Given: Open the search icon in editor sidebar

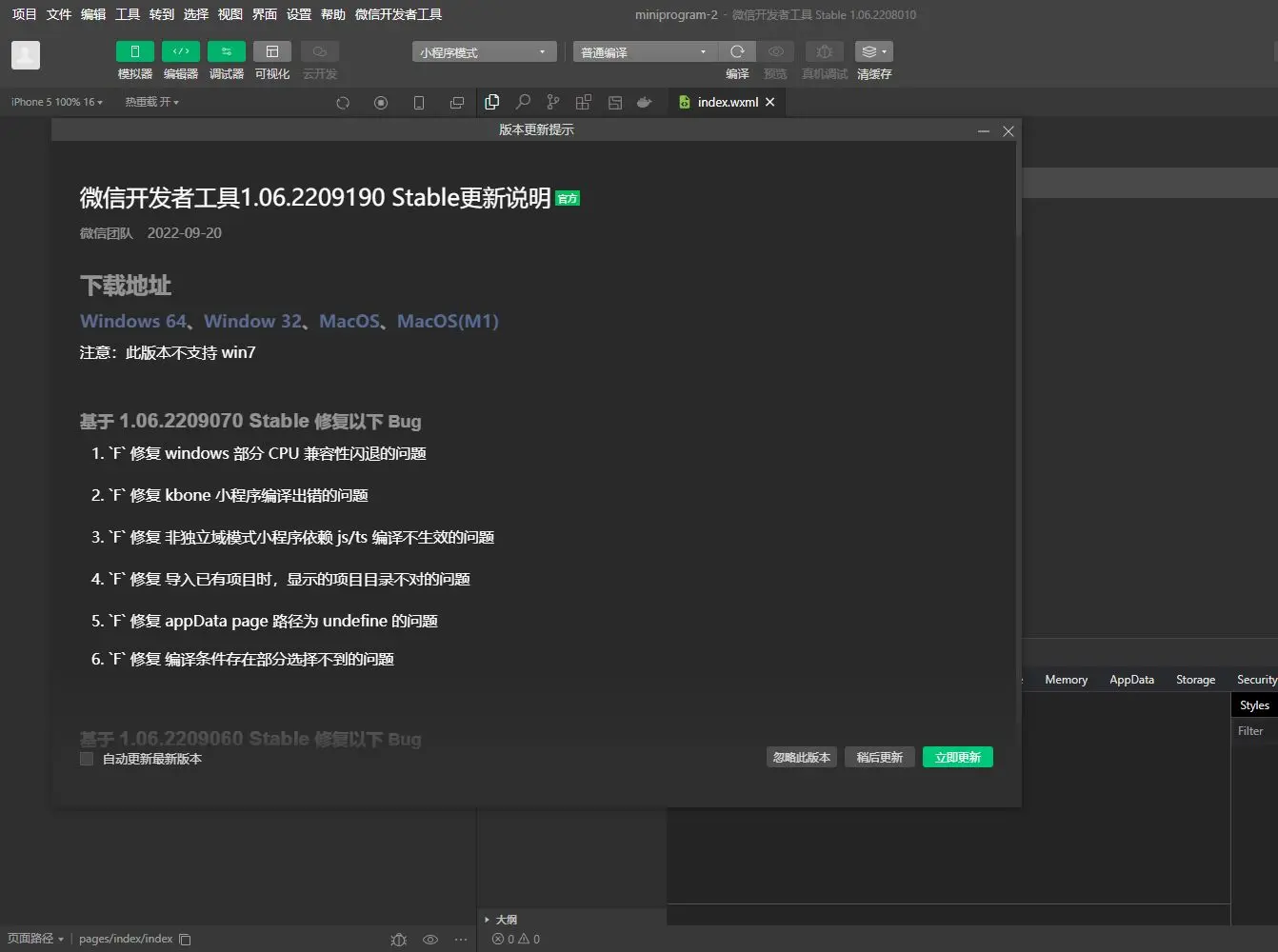Looking at the screenshot, I should (x=523, y=102).
